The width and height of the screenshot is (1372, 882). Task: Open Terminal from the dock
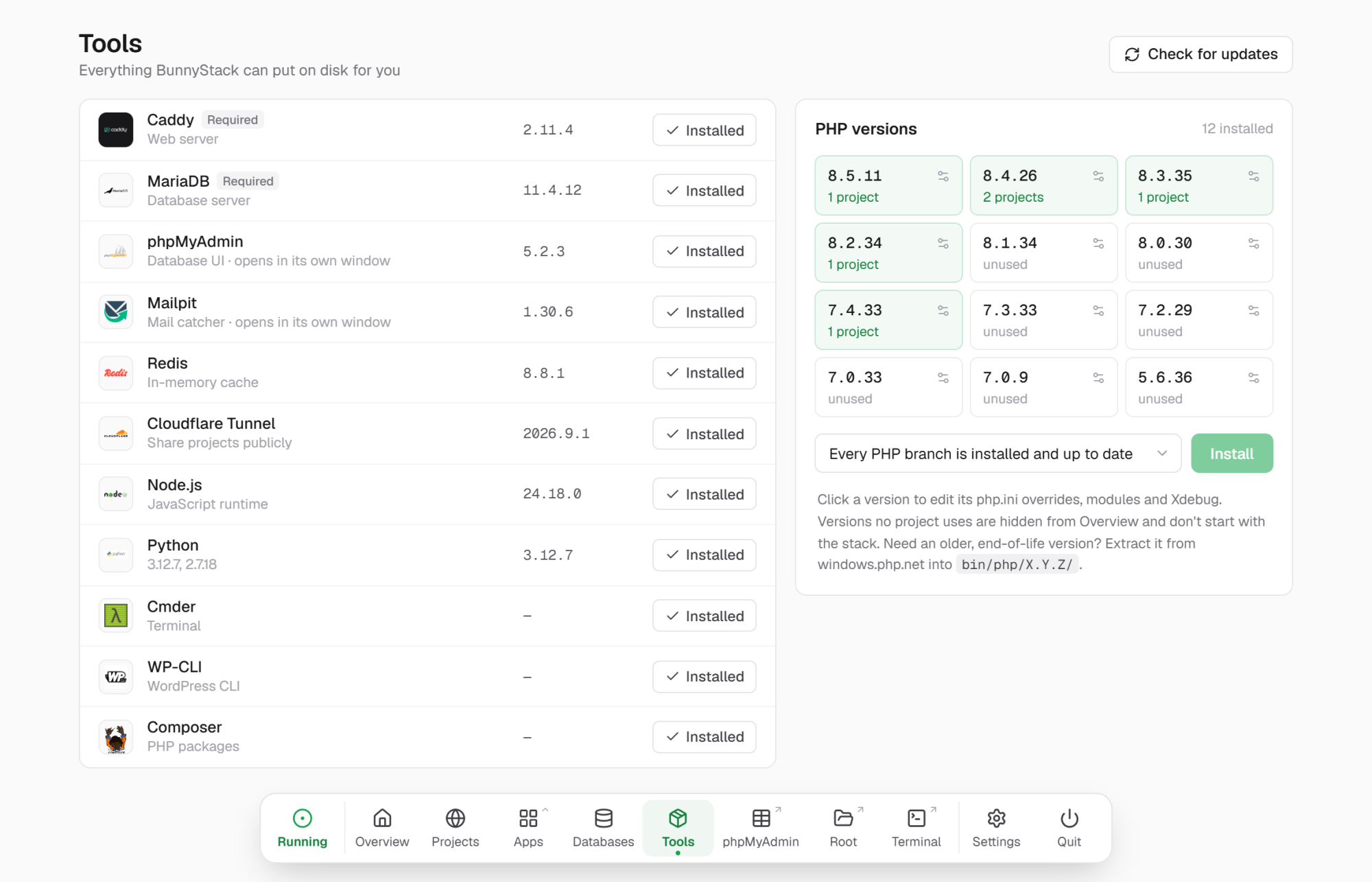coord(916,828)
